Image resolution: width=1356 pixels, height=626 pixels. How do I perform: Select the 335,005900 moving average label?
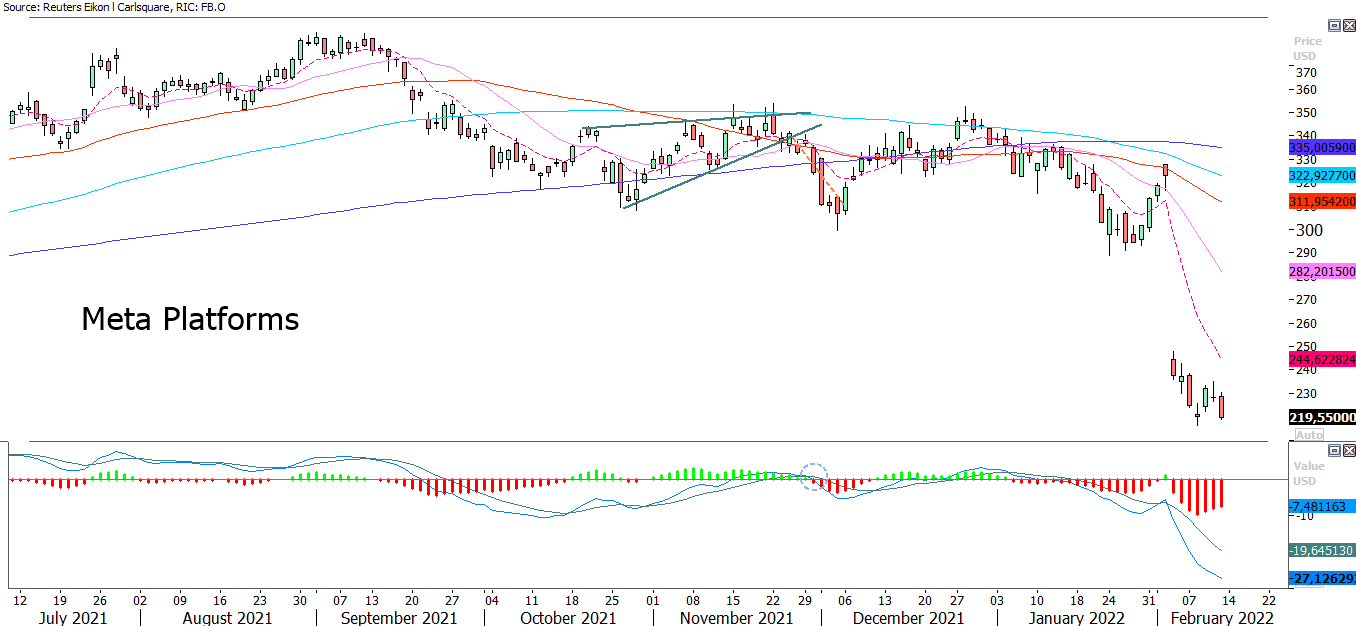1322,146
